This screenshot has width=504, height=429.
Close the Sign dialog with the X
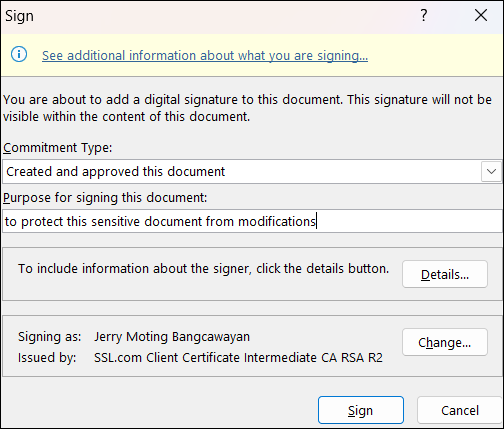pyautogui.click(x=481, y=15)
